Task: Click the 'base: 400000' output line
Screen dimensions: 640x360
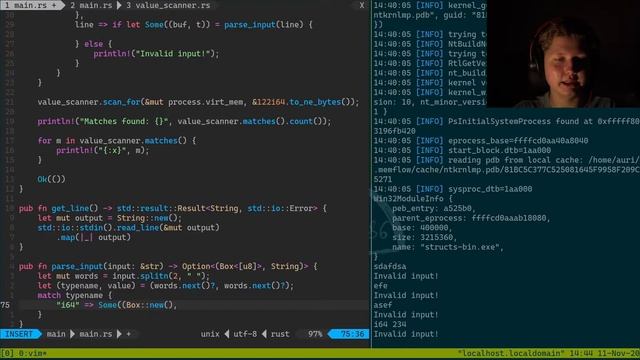Action: pos(422,227)
